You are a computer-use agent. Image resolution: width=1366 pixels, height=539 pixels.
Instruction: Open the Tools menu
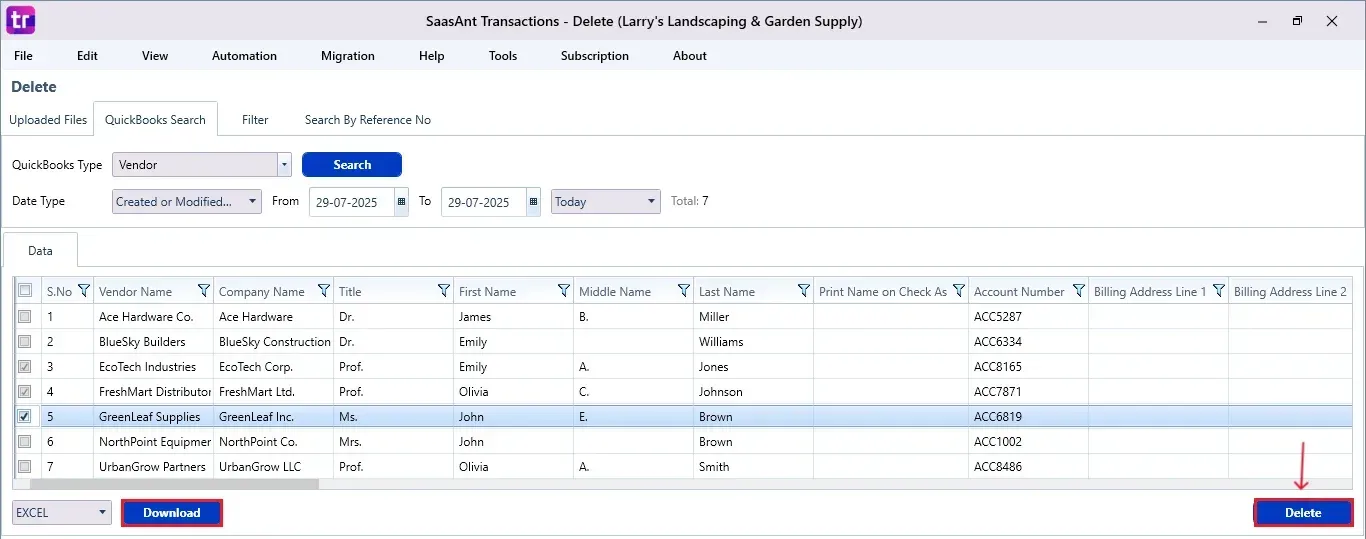pyautogui.click(x=503, y=56)
